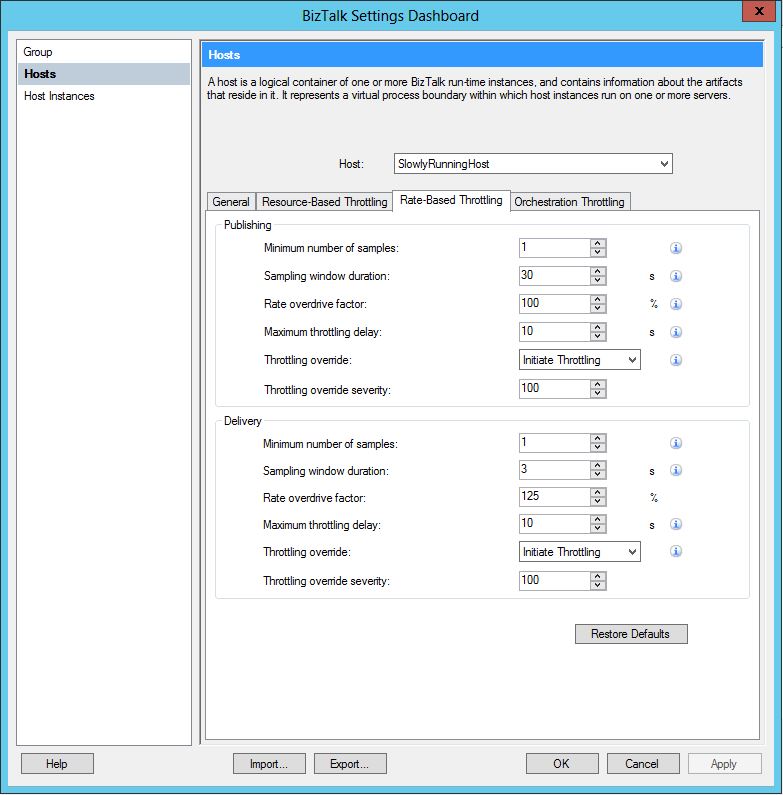
Task: Click Delivery Throttling override severity field
Action: pyautogui.click(x=555, y=581)
